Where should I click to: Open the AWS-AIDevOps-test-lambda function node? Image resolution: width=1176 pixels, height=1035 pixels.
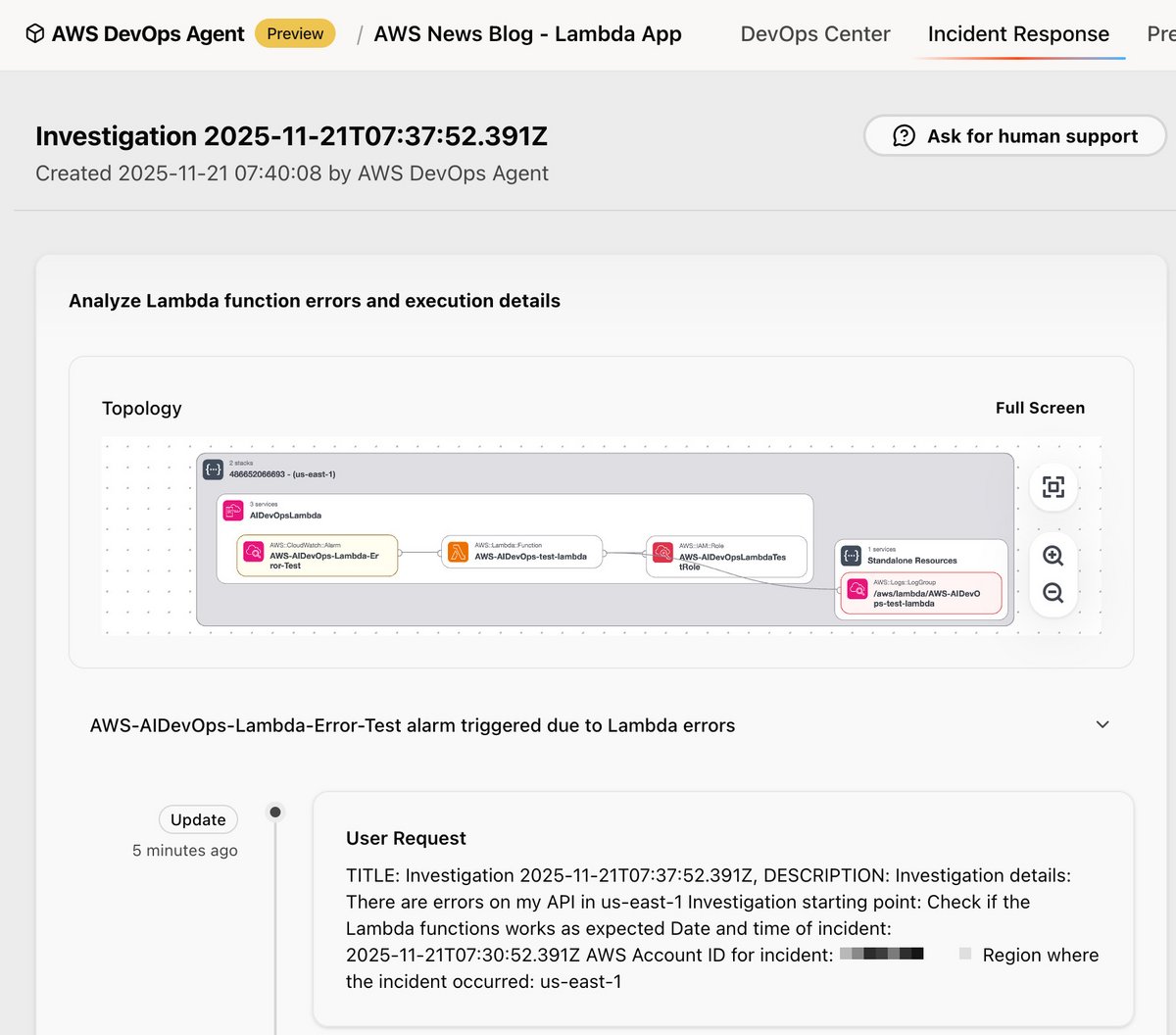tap(523, 552)
